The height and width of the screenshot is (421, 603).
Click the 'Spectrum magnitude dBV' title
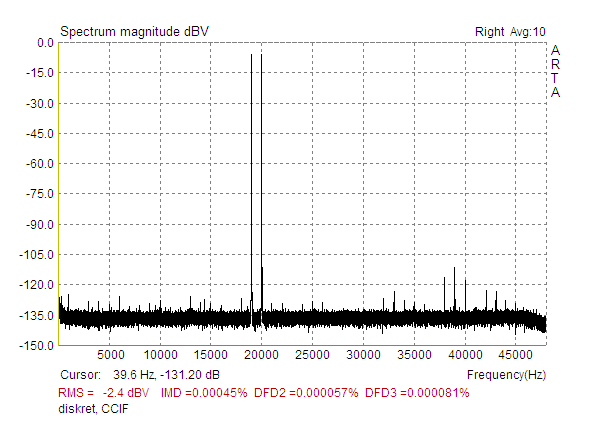coord(134,32)
